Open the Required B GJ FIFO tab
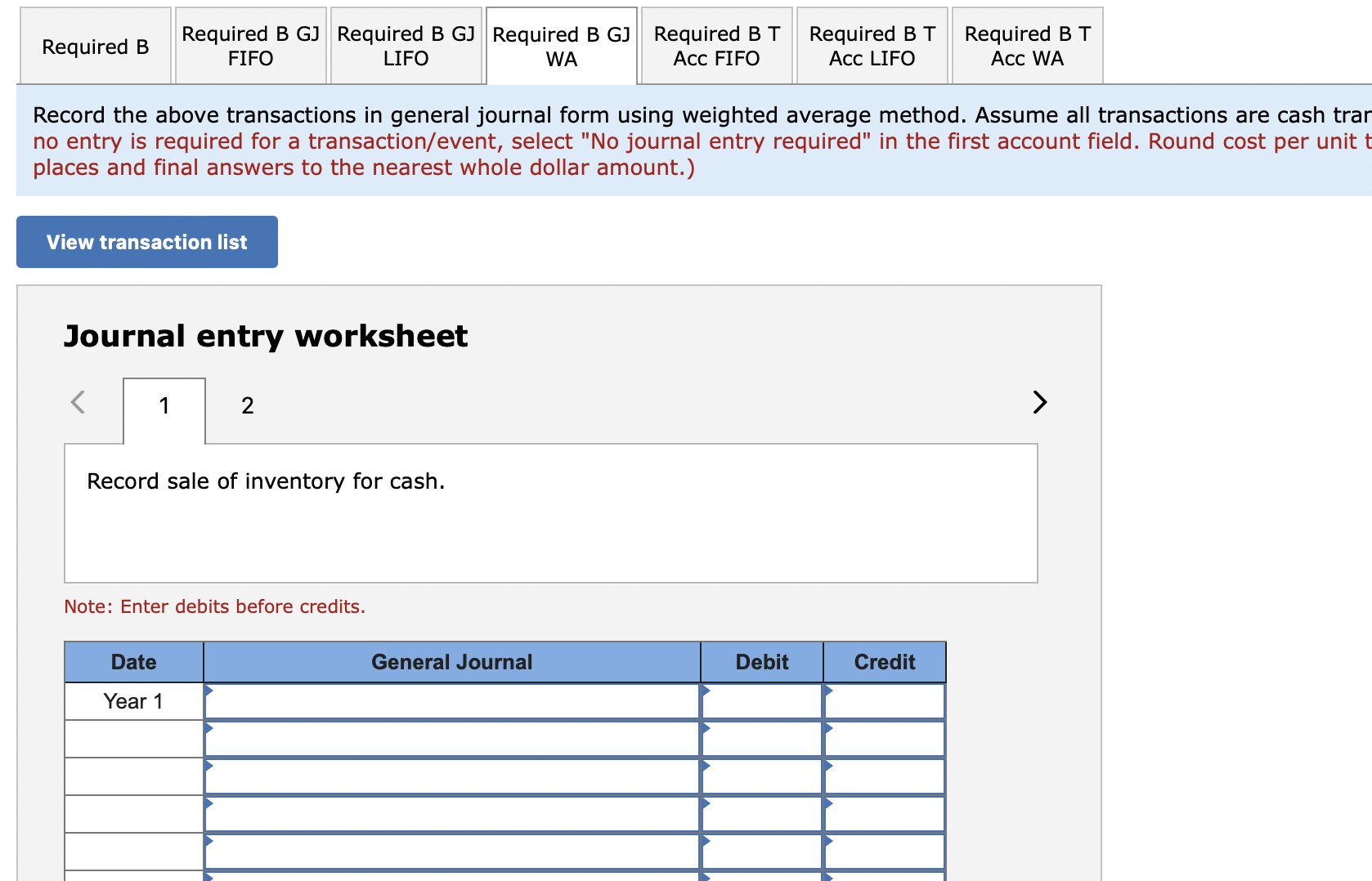 250,46
